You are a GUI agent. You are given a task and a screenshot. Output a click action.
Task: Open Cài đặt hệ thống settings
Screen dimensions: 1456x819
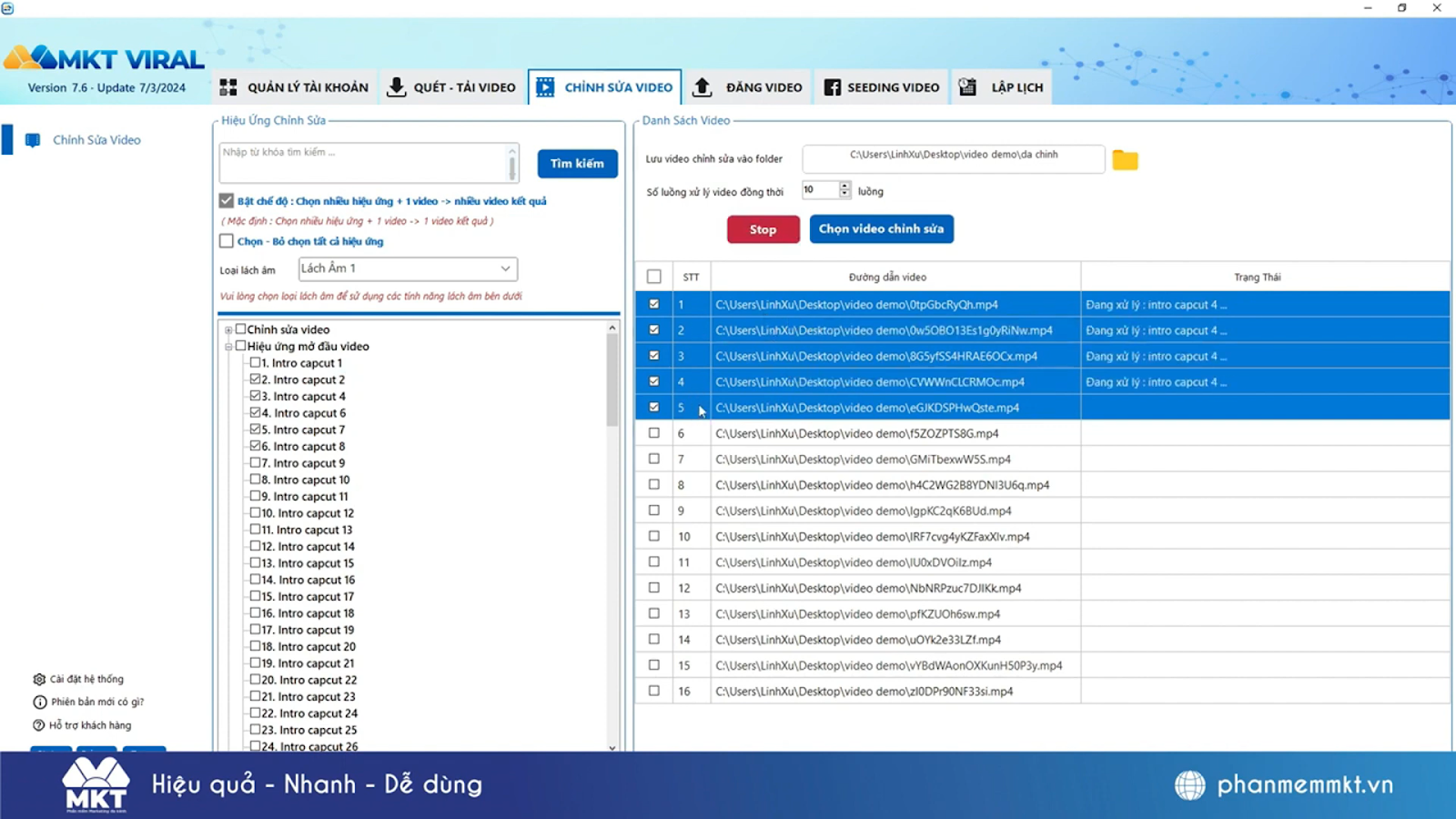(78, 679)
